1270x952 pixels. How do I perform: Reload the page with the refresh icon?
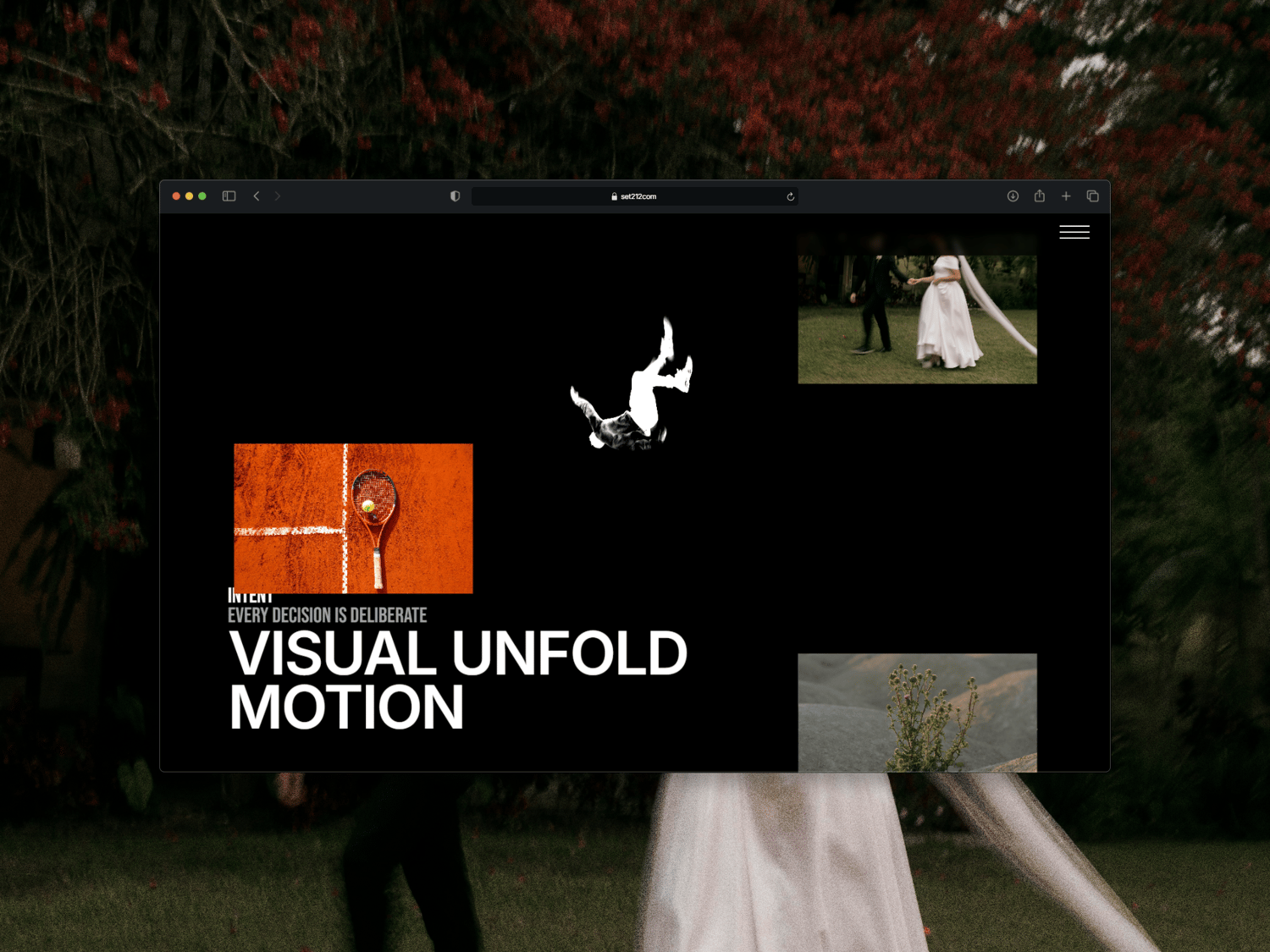pos(790,196)
